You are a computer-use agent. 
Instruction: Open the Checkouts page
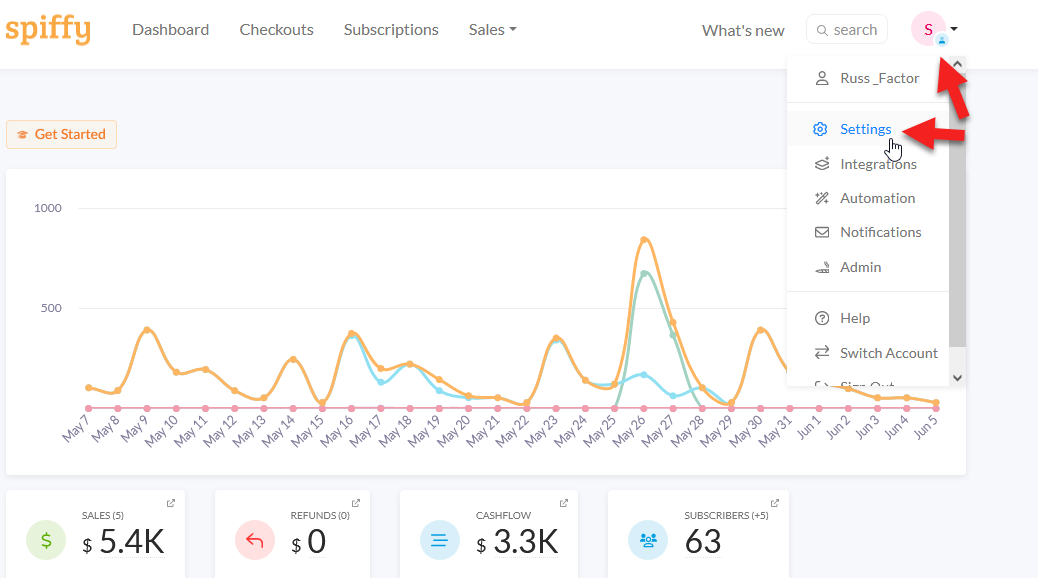click(277, 30)
